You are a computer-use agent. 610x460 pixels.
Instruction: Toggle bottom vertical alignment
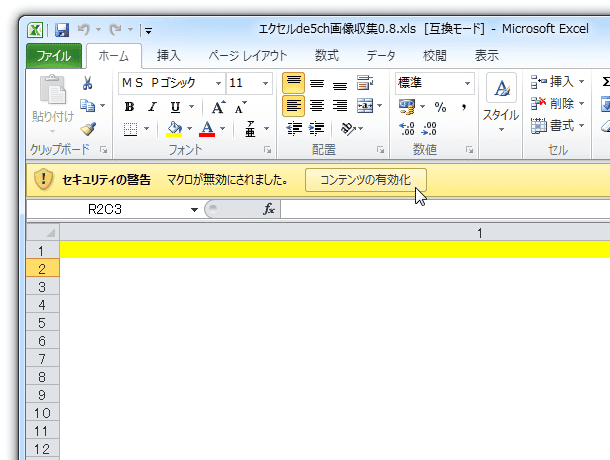tap(340, 85)
